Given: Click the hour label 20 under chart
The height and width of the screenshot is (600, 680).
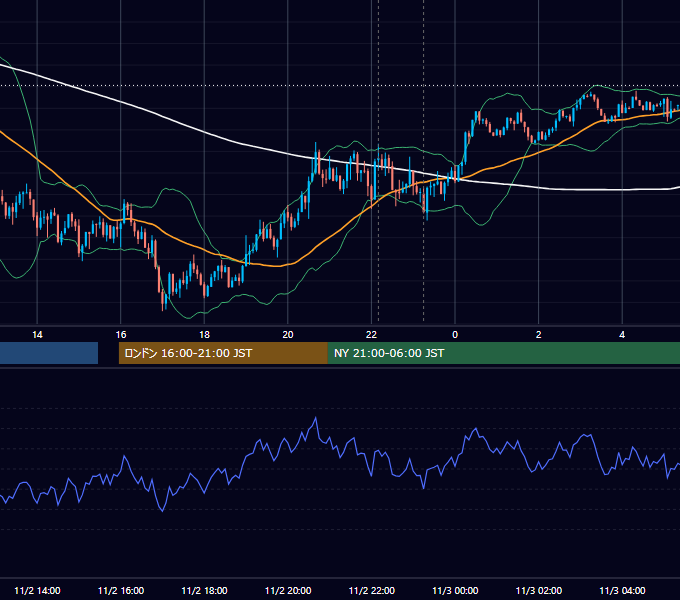Looking at the screenshot, I should point(288,334).
